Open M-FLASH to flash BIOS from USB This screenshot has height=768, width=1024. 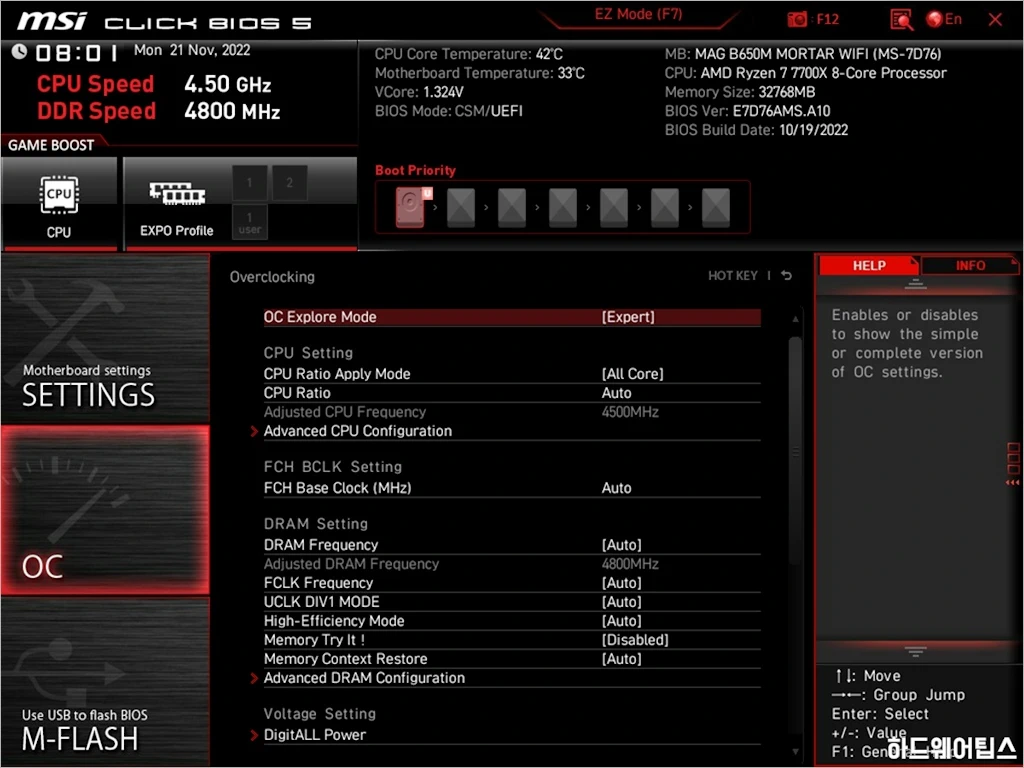point(105,681)
